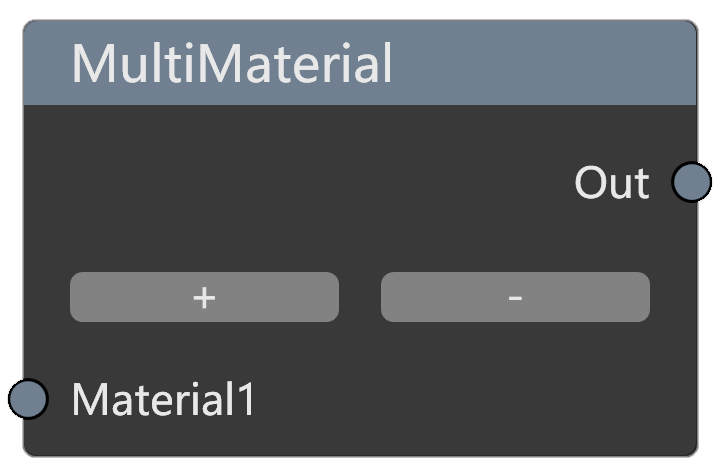Click the round port next to Out
This screenshot has width=718, height=475.
(691, 182)
